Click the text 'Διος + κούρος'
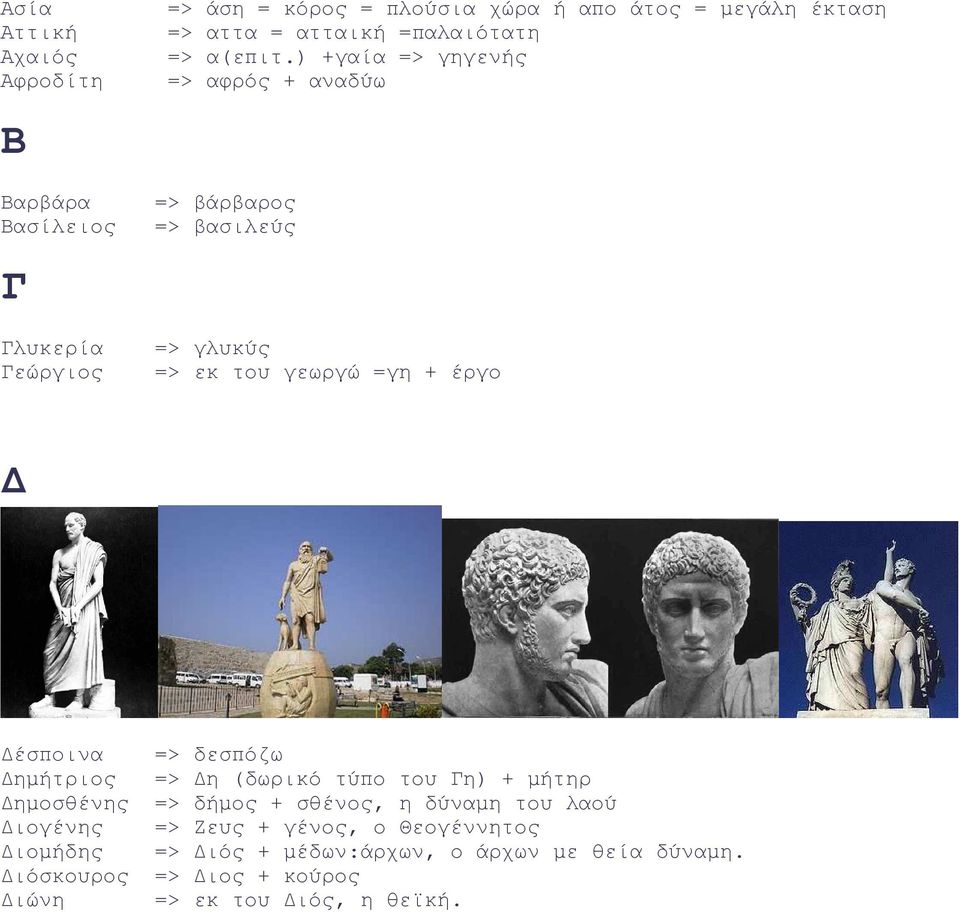 (x=277, y=876)
